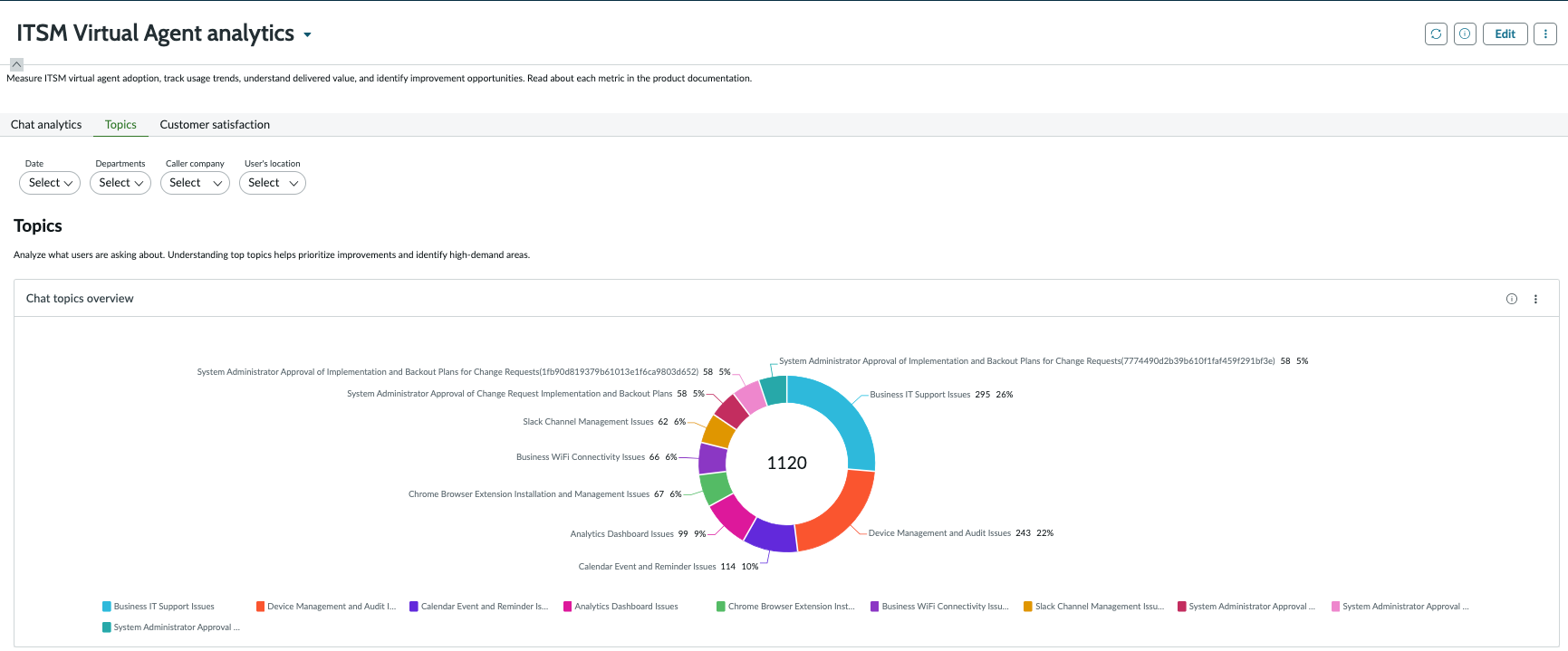Switch to the Chat analytics tab
The image size is (1568, 651).
pos(46,125)
